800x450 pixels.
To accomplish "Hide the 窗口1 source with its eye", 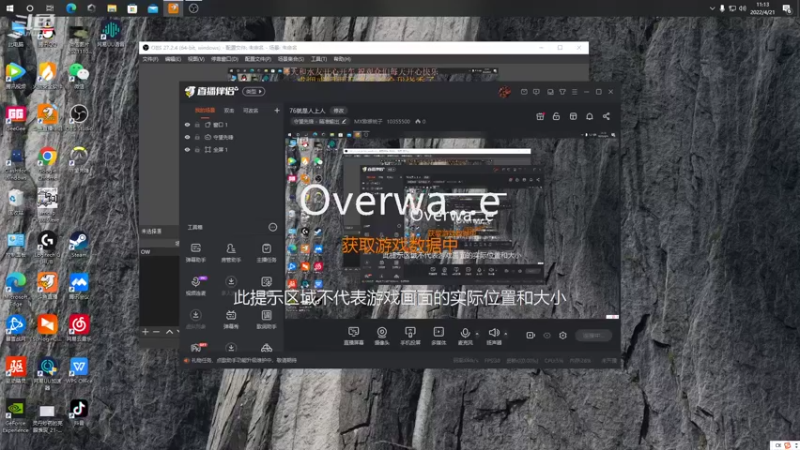I will [187, 124].
